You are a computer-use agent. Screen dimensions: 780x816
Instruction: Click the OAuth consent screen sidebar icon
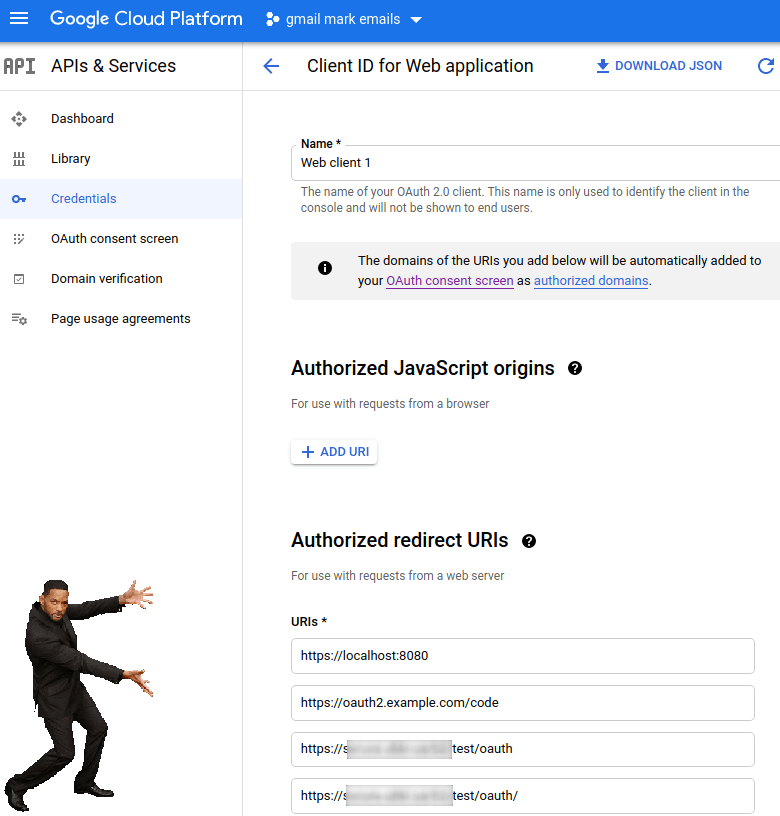[x=19, y=239]
